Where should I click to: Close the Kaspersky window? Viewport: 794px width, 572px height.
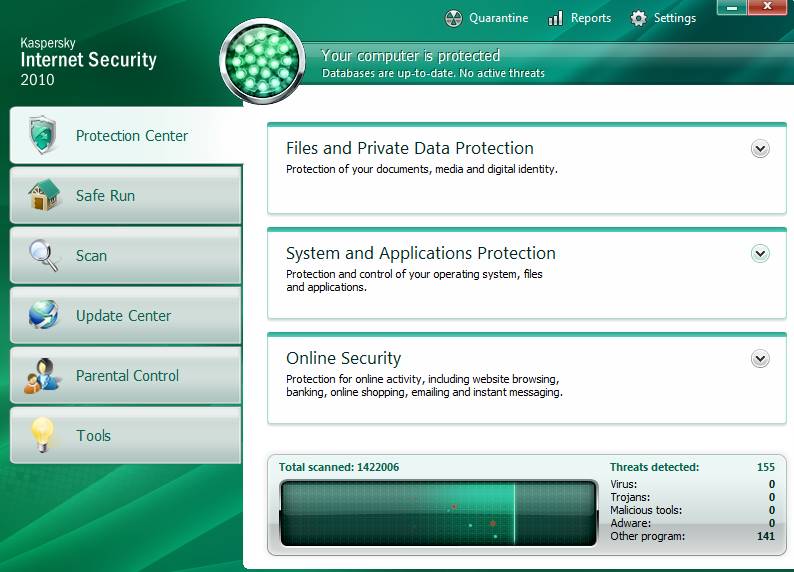point(767,7)
